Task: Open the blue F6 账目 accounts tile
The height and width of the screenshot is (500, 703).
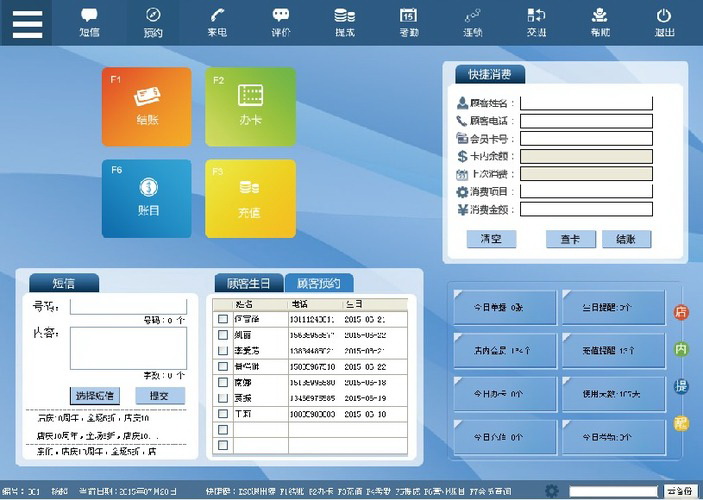Action: [147, 199]
